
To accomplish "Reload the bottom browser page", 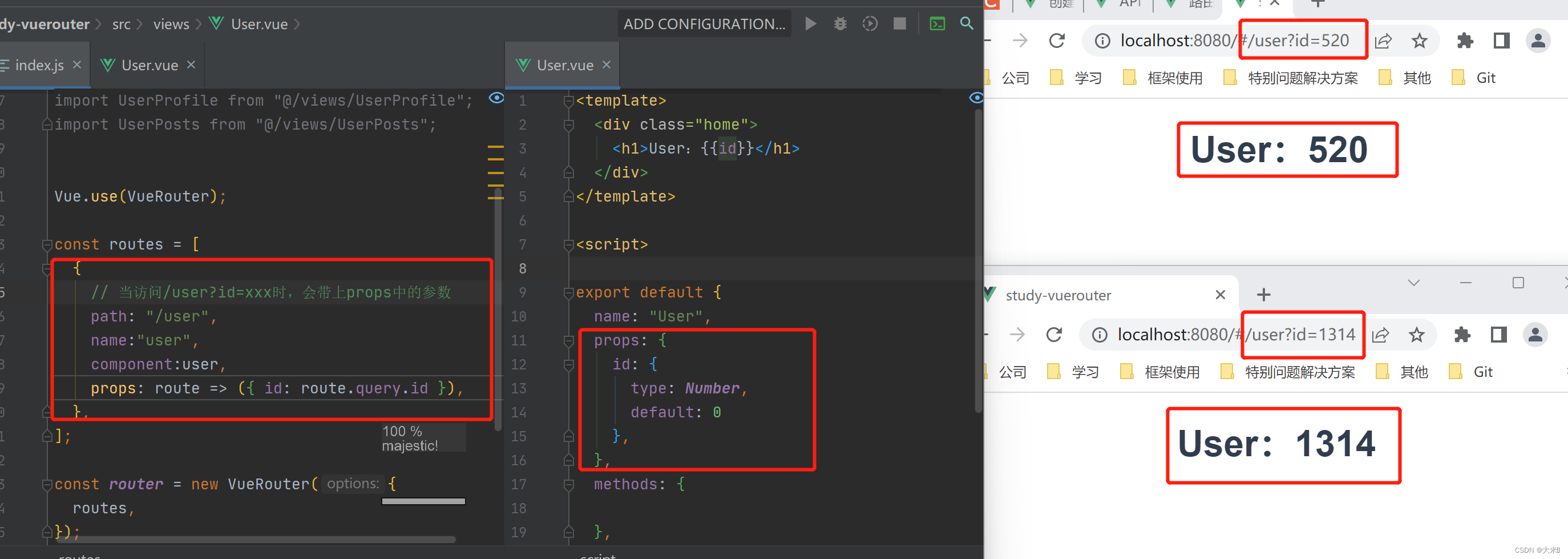I will pos(1054,335).
